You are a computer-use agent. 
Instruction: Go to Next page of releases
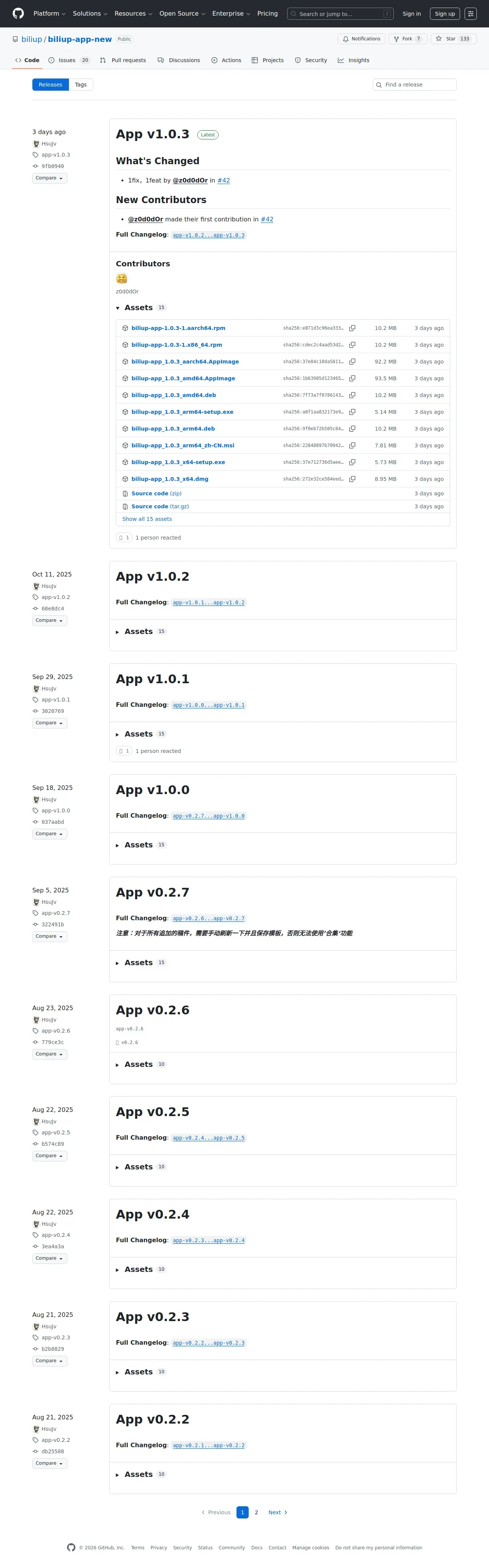pyautogui.click(x=277, y=1513)
